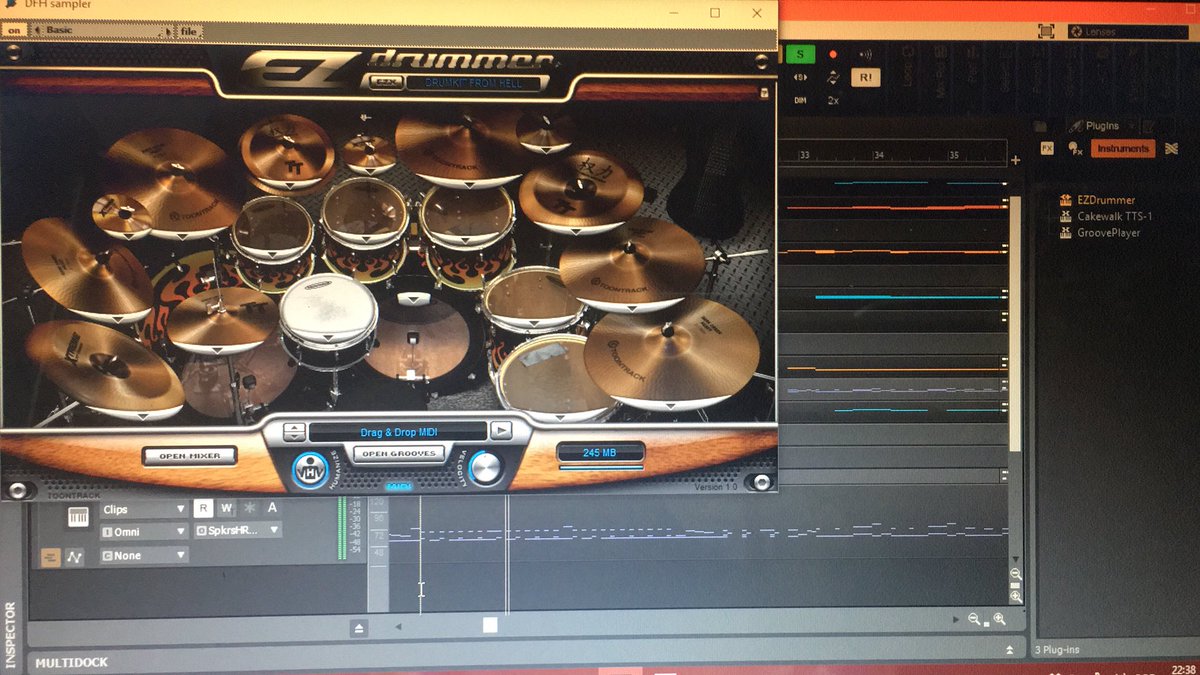The height and width of the screenshot is (675, 1200).
Task: Select previous preset arrow beside Basic
Action: (37, 31)
